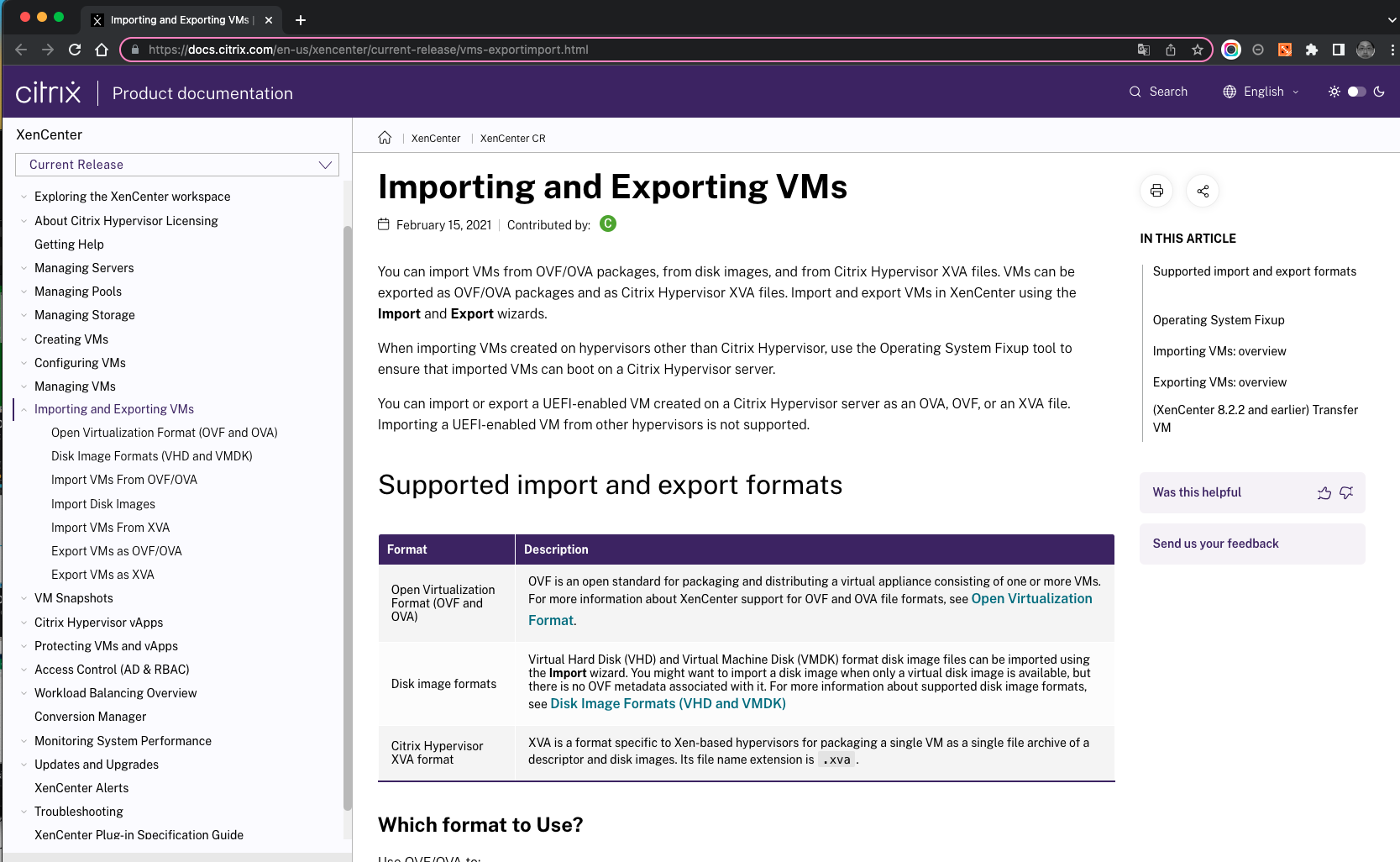Expand the Creating VMs chevron
Viewport: 1400px width, 862px height.
pos(24,339)
